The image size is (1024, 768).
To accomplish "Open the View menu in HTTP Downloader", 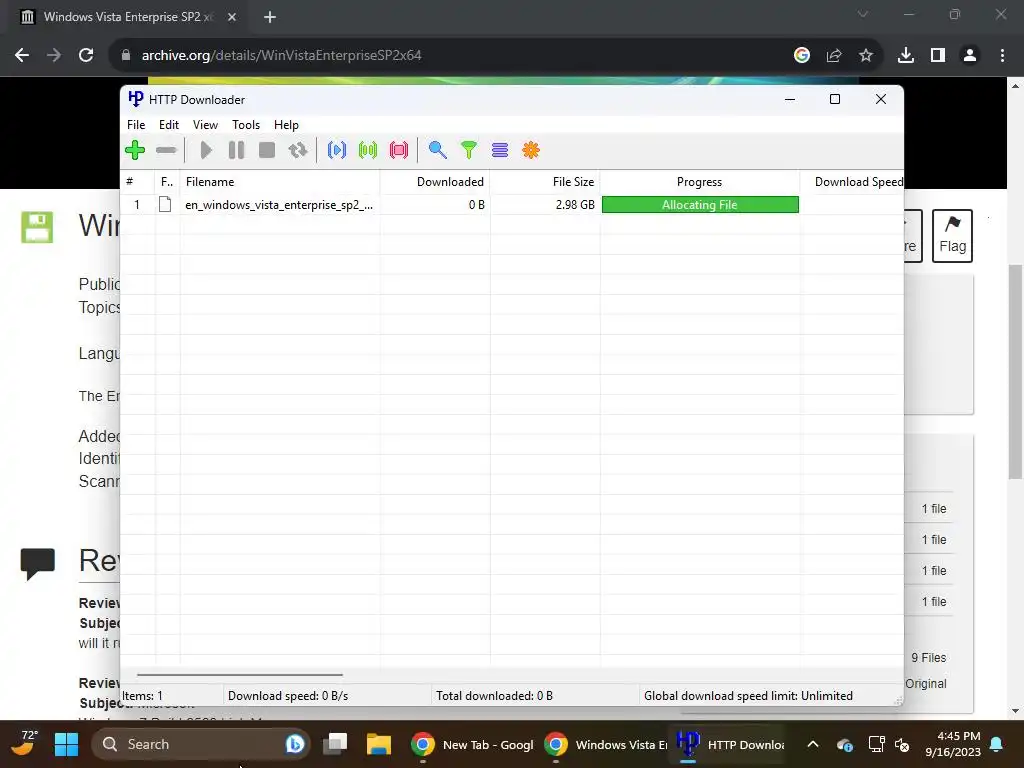I will point(205,125).
